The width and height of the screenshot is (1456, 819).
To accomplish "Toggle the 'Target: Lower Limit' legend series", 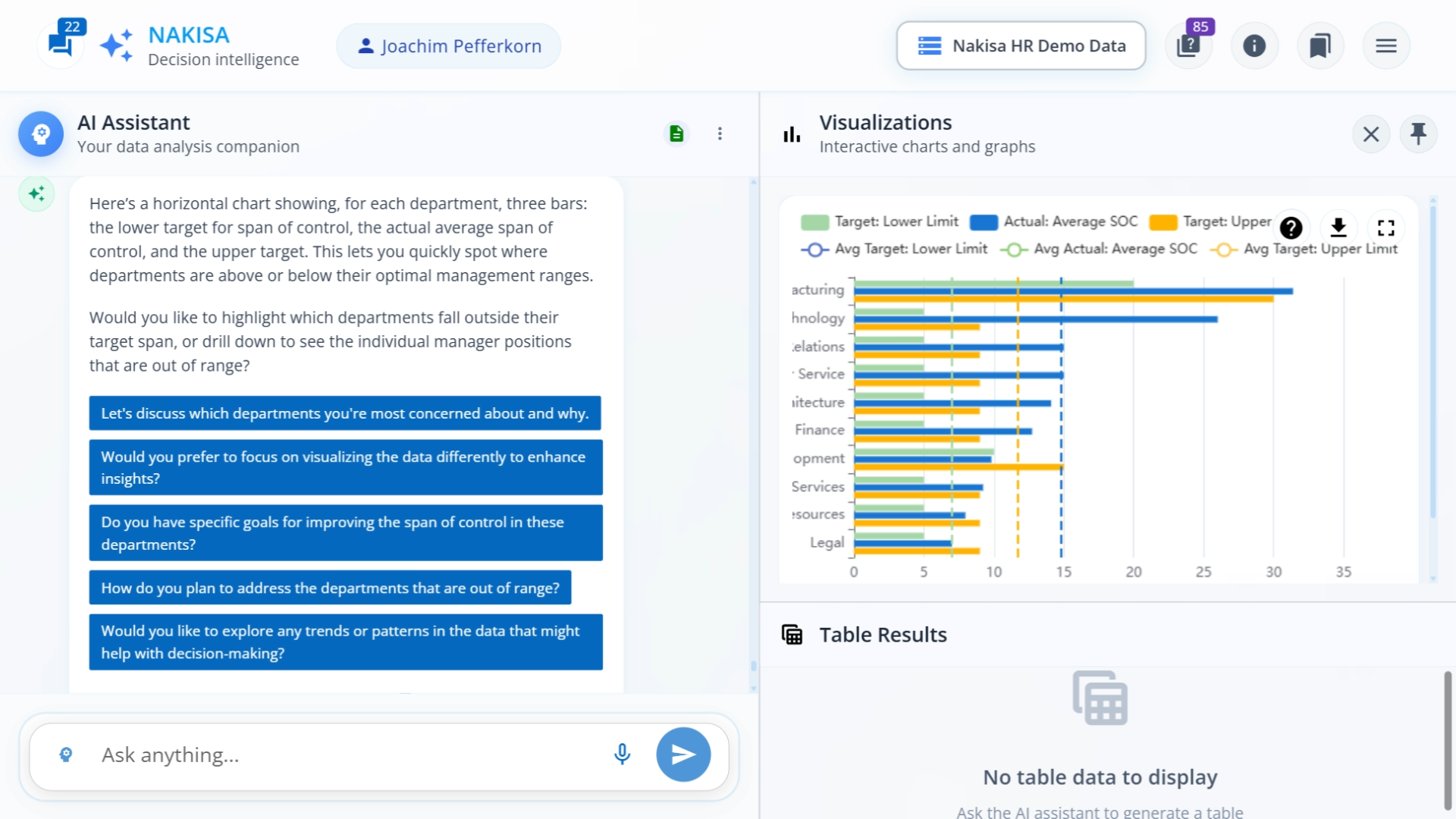I will click(880, 221).
